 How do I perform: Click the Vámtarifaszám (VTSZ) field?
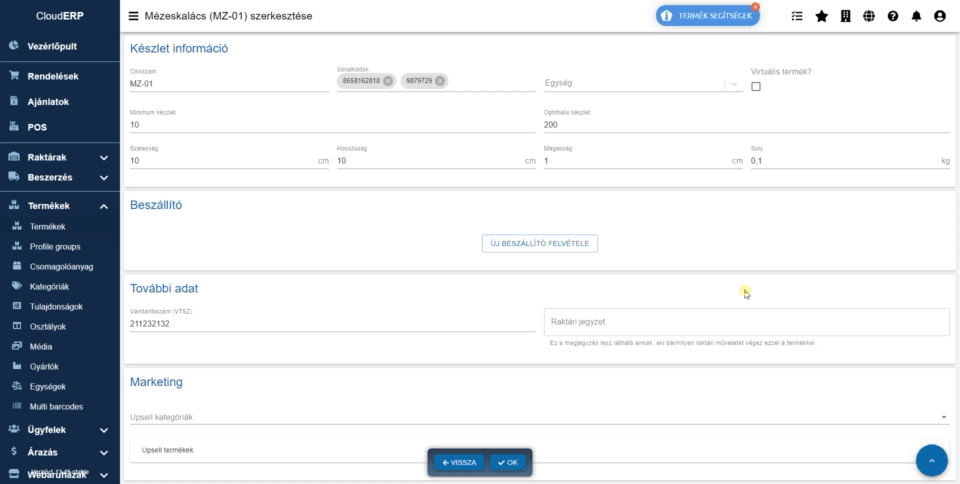[x=332, y=324]
